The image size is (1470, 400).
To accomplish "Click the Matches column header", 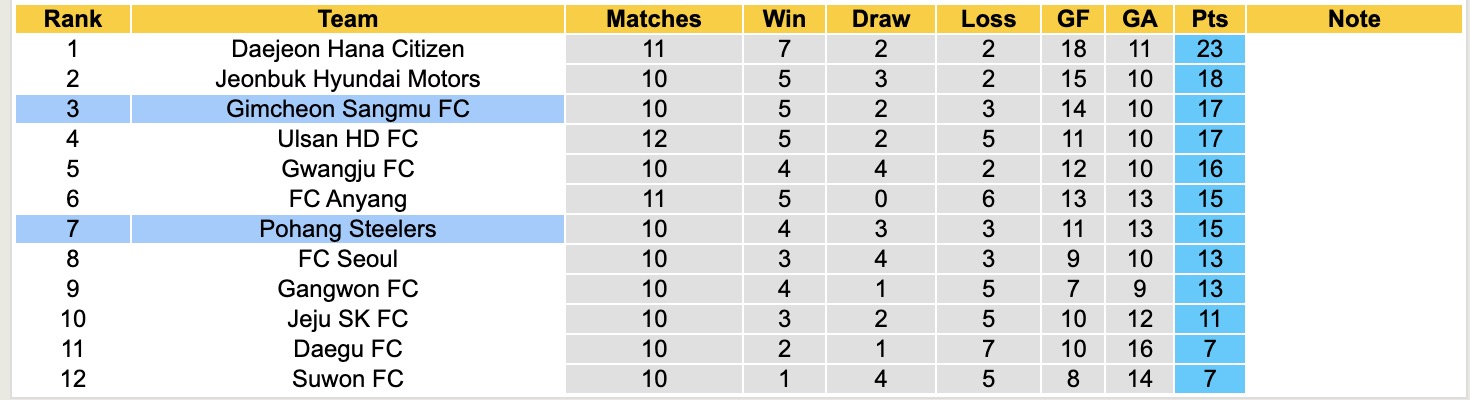I will 654,19.
